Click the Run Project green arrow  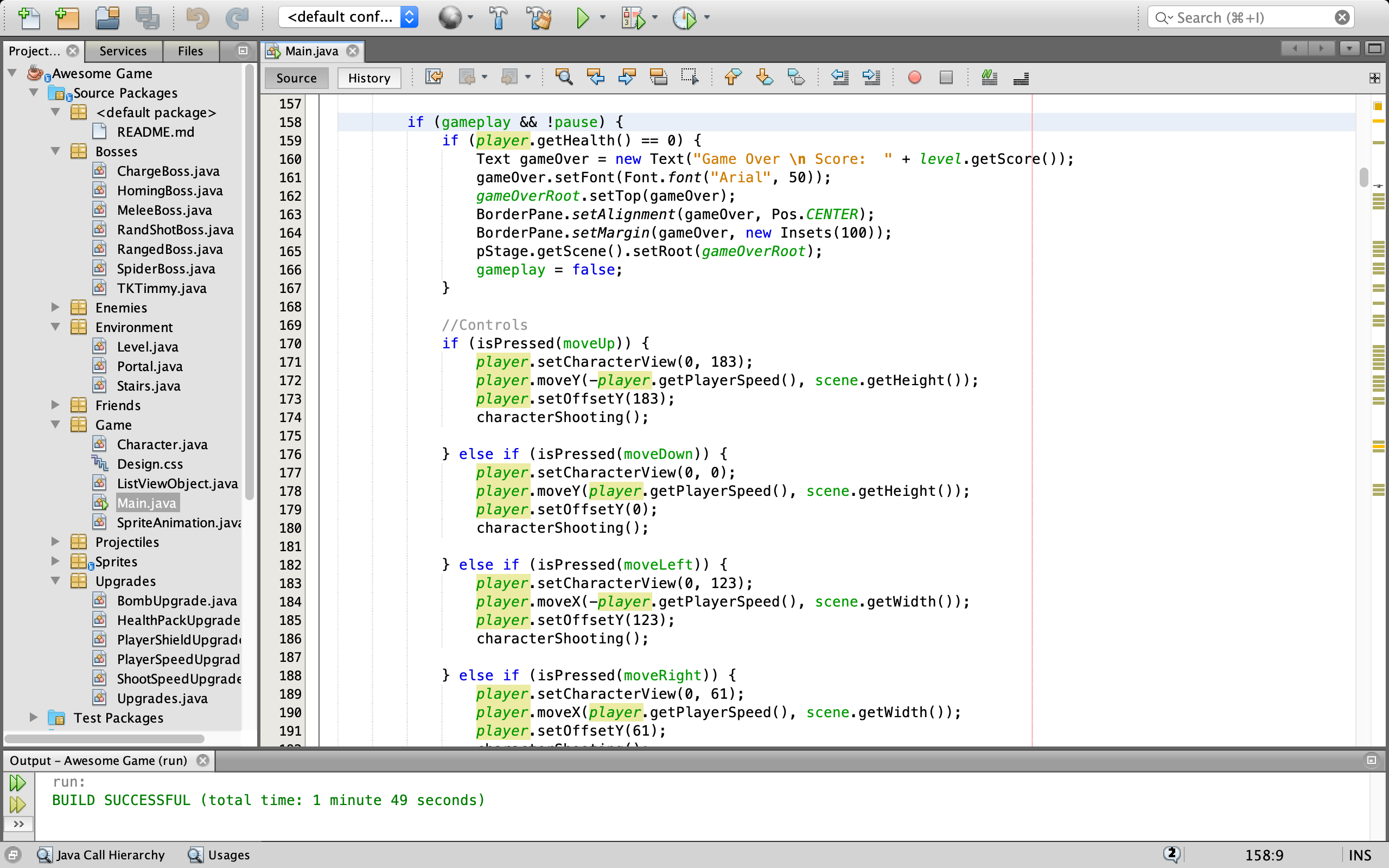pos(582,18)
